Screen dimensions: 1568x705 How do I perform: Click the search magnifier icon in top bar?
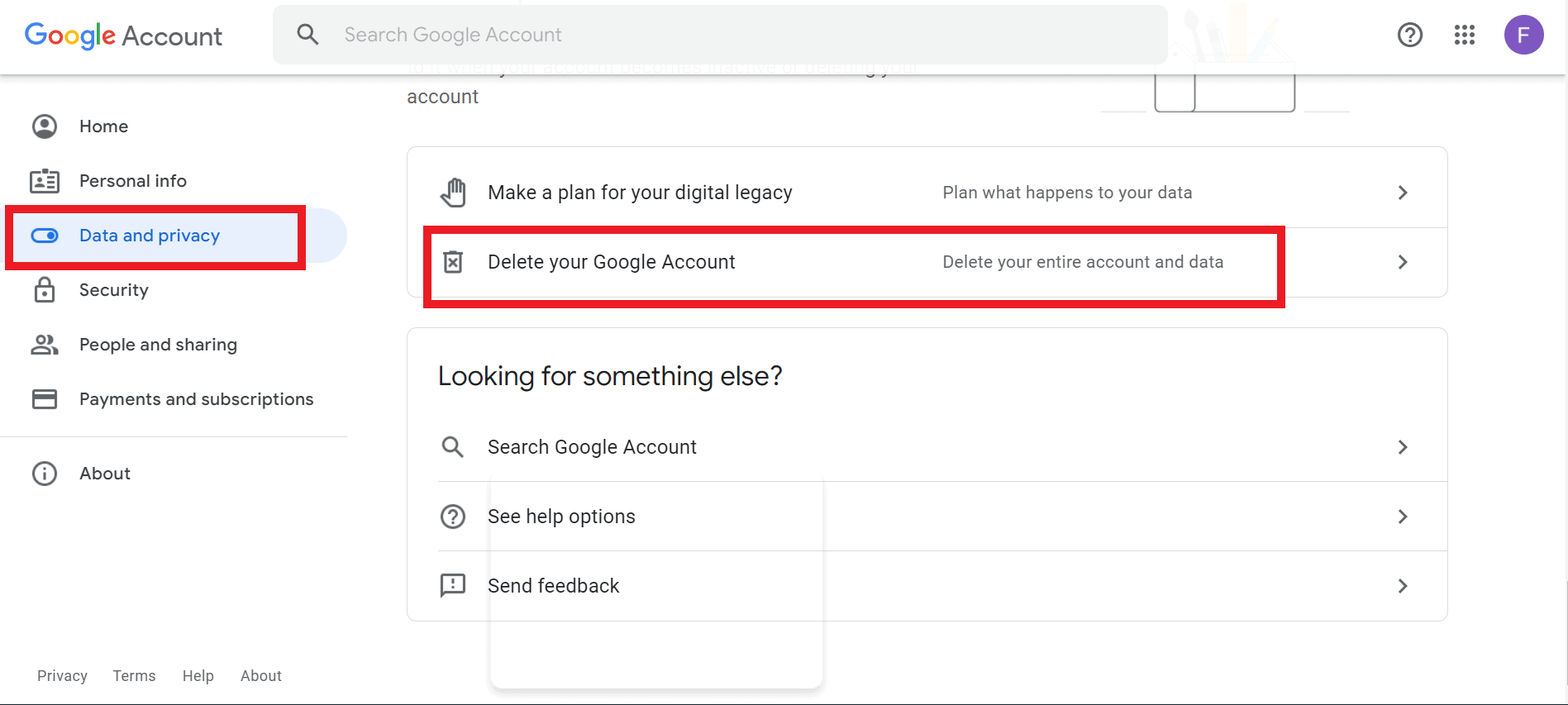(307, 35)
